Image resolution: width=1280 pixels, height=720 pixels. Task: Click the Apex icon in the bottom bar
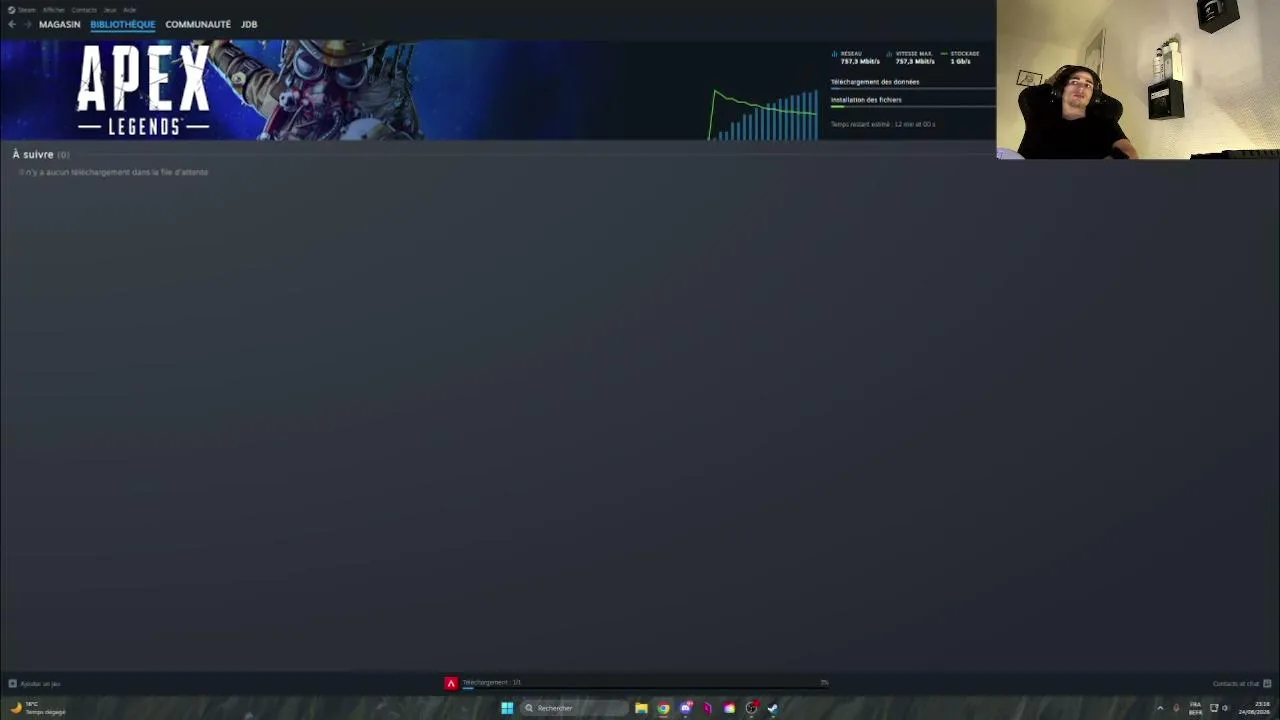(x=451, y=683)
